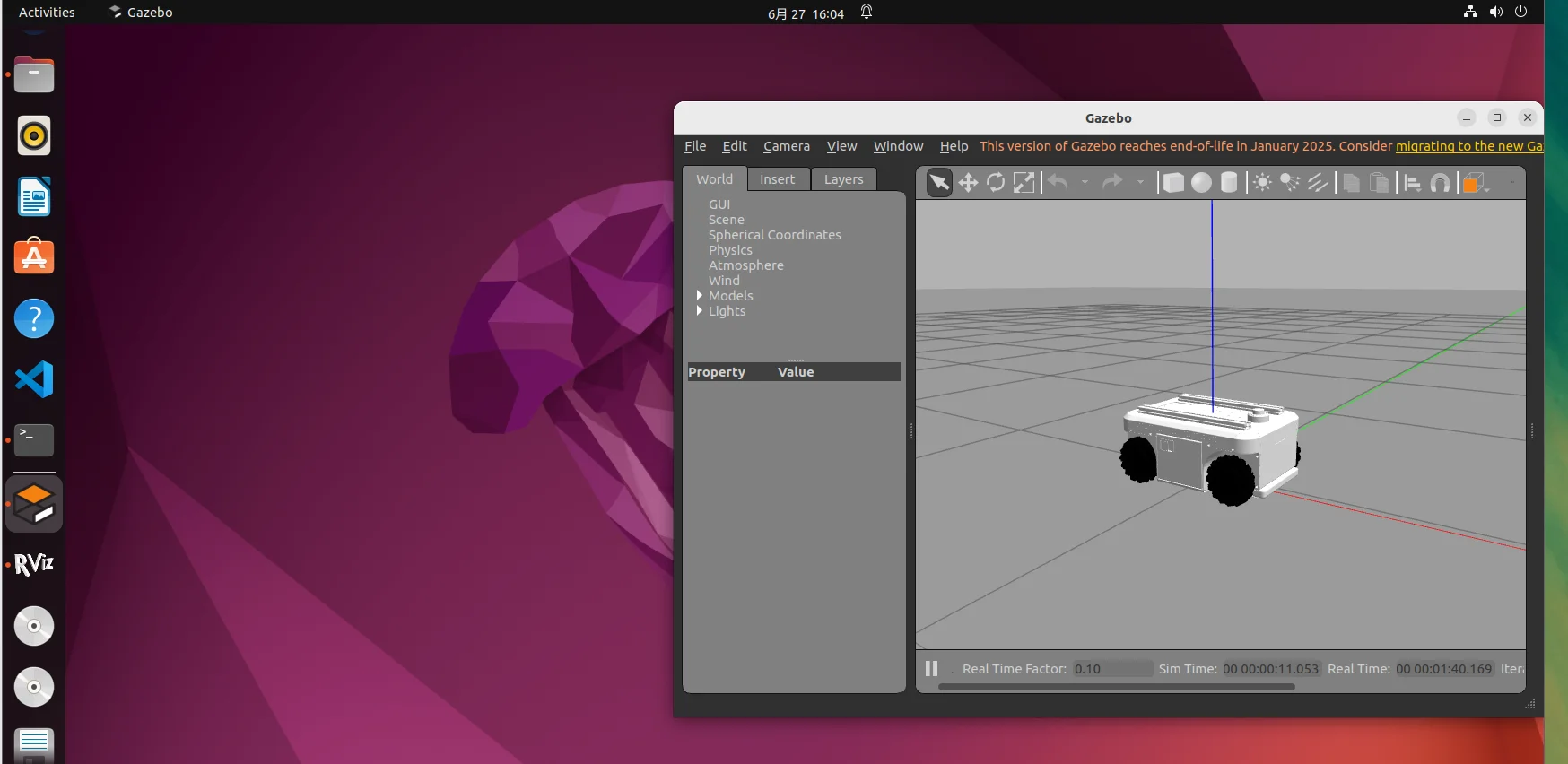Open the redo history dropdown arrow
The width and height of the screenshot is (1568, 764).
pos(1140,183)
